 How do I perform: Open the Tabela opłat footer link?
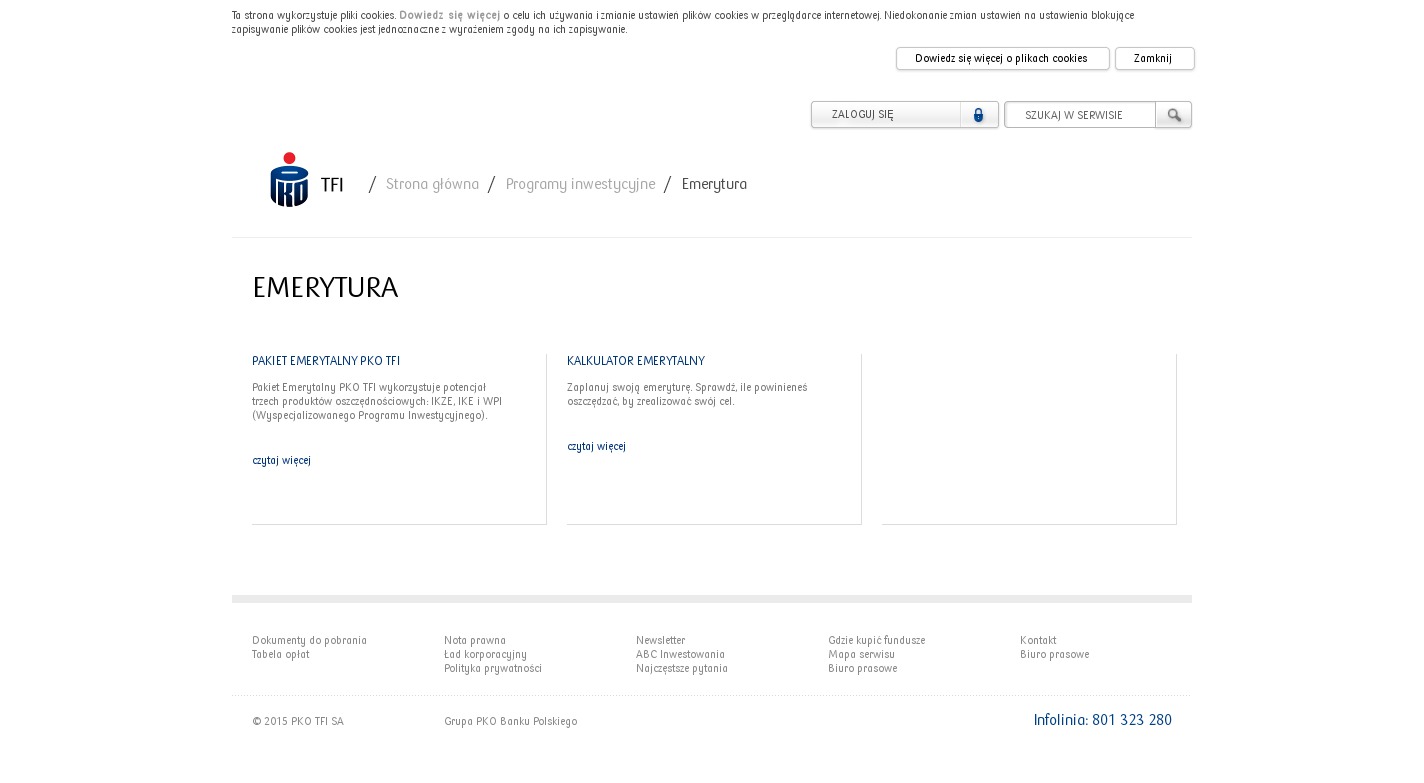[x=280, y=655]
